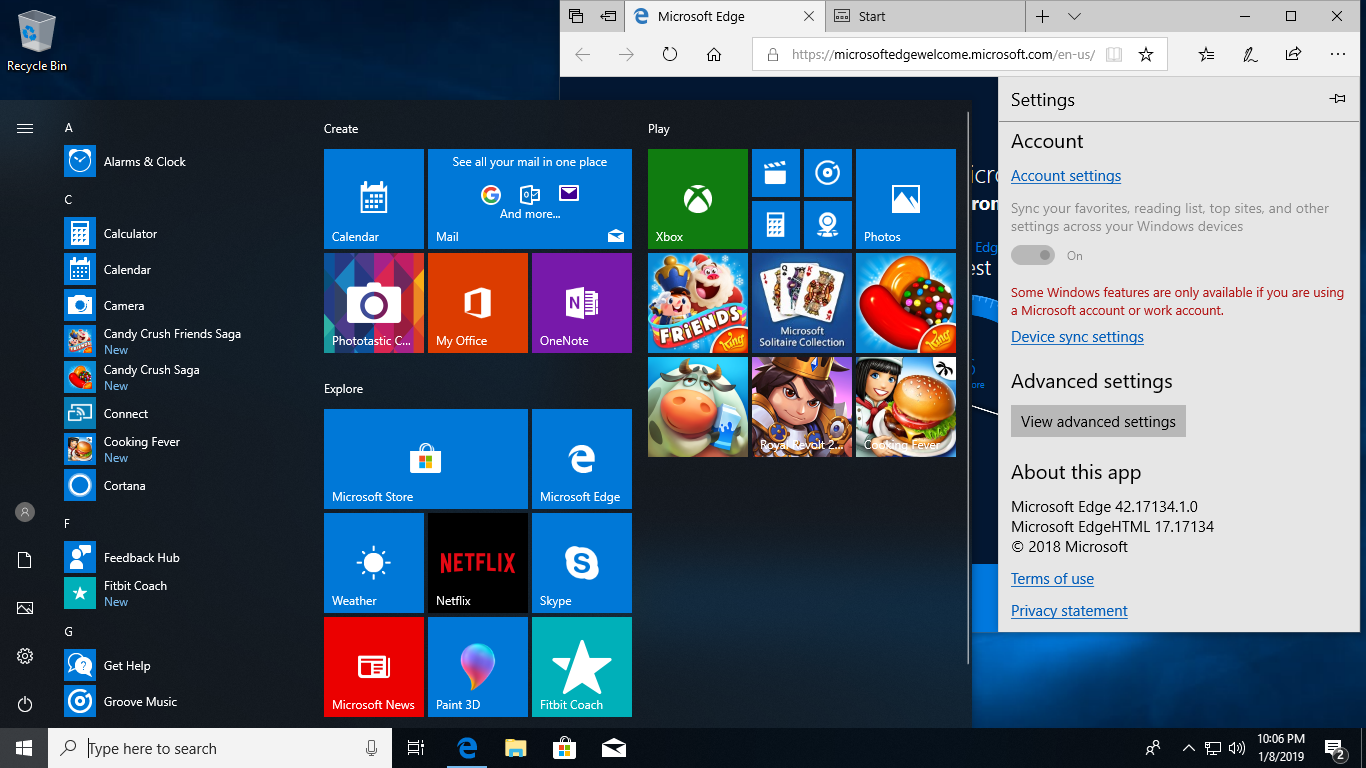Image resolution: width=1366 pixels, height=768 pixels.
Task: Open the My Office tile
Action: 478,303
